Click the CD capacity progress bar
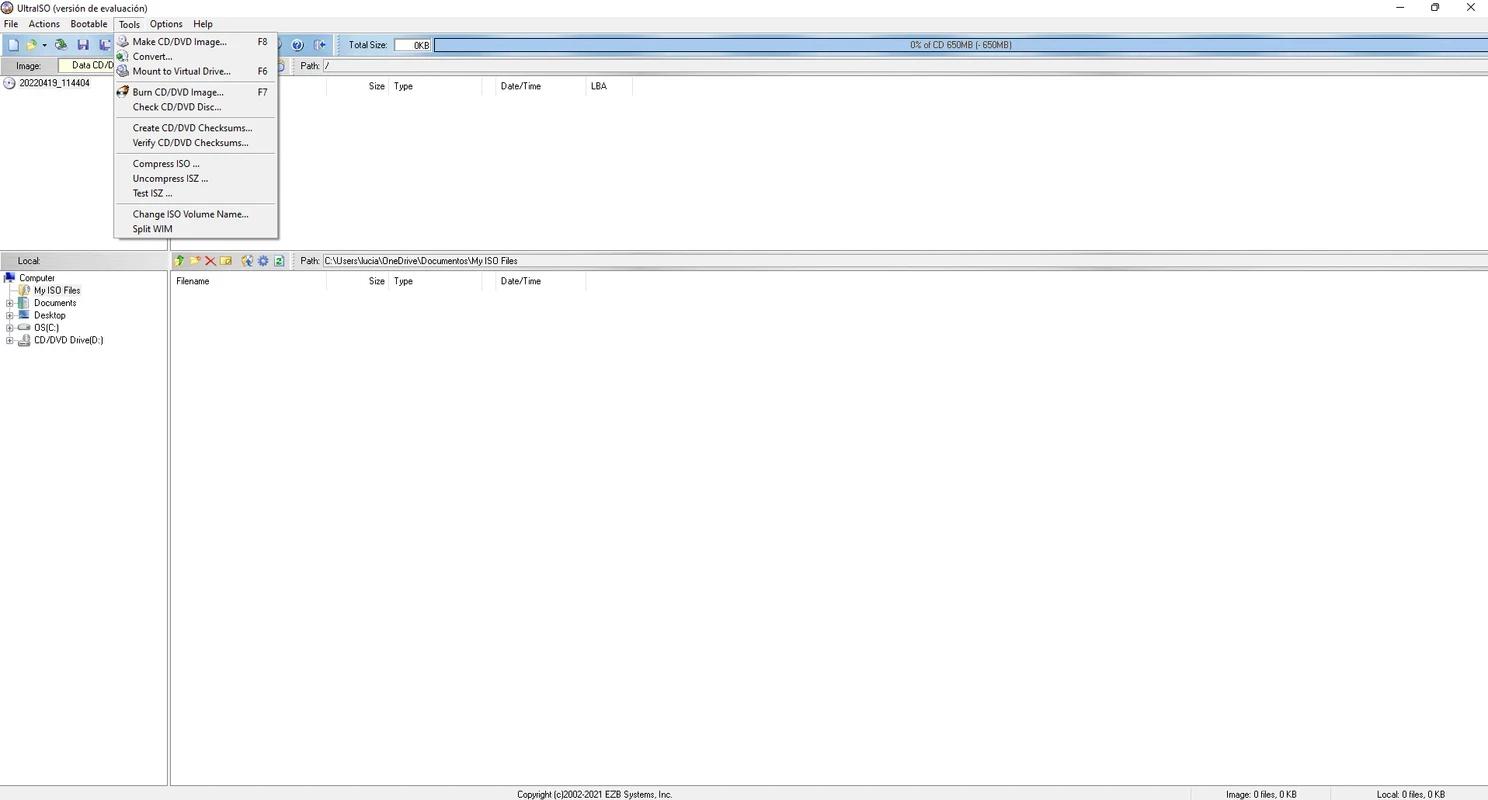This screenshot has width=1488, height=800. [x=960, y=45]
